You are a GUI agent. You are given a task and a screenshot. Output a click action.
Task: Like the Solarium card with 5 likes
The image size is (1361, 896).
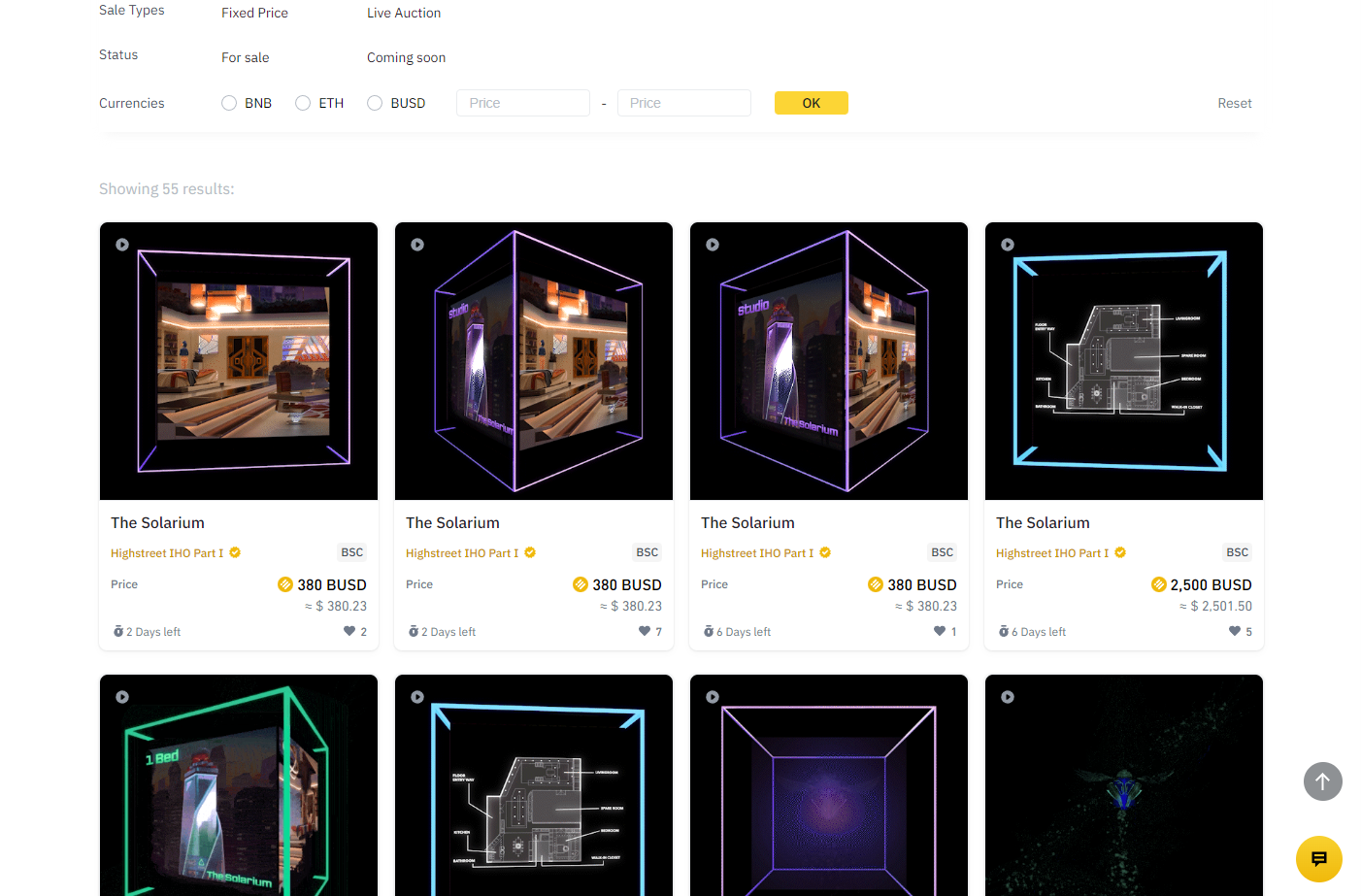coord(1235,631)
